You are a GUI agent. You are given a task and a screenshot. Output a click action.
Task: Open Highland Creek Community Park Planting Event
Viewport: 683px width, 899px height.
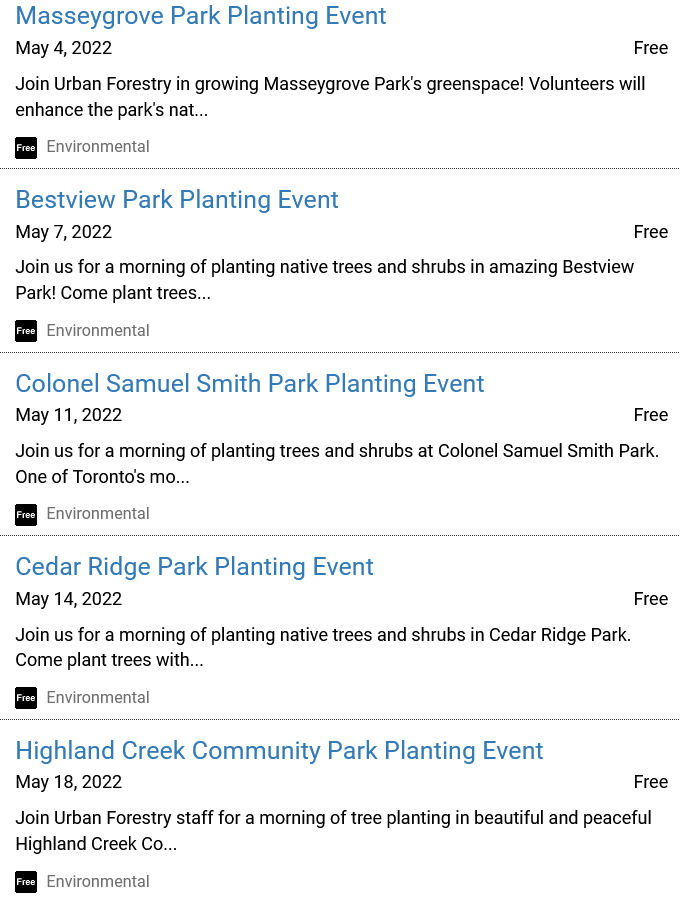279,751
